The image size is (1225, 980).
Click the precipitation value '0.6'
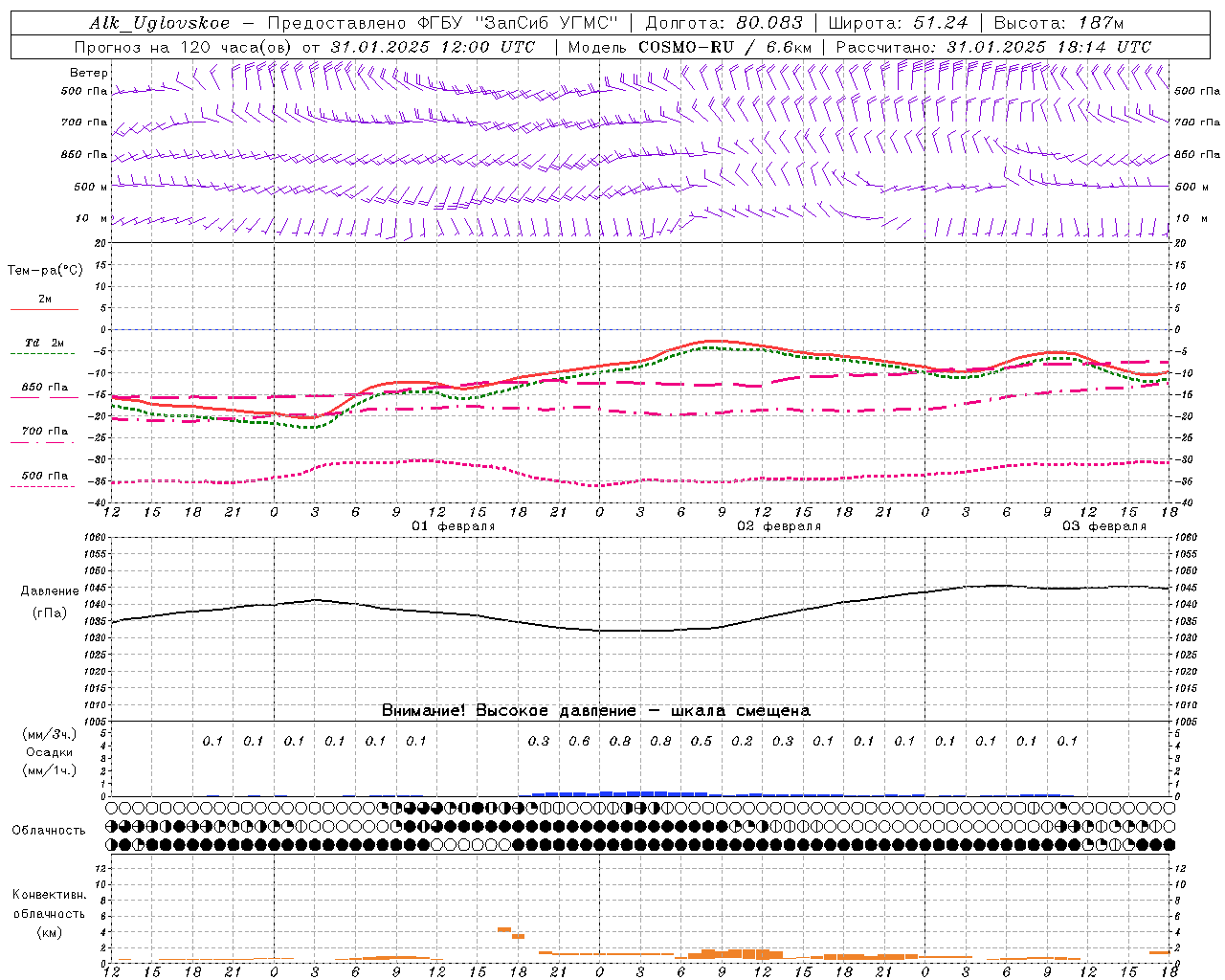click(579, 741)
